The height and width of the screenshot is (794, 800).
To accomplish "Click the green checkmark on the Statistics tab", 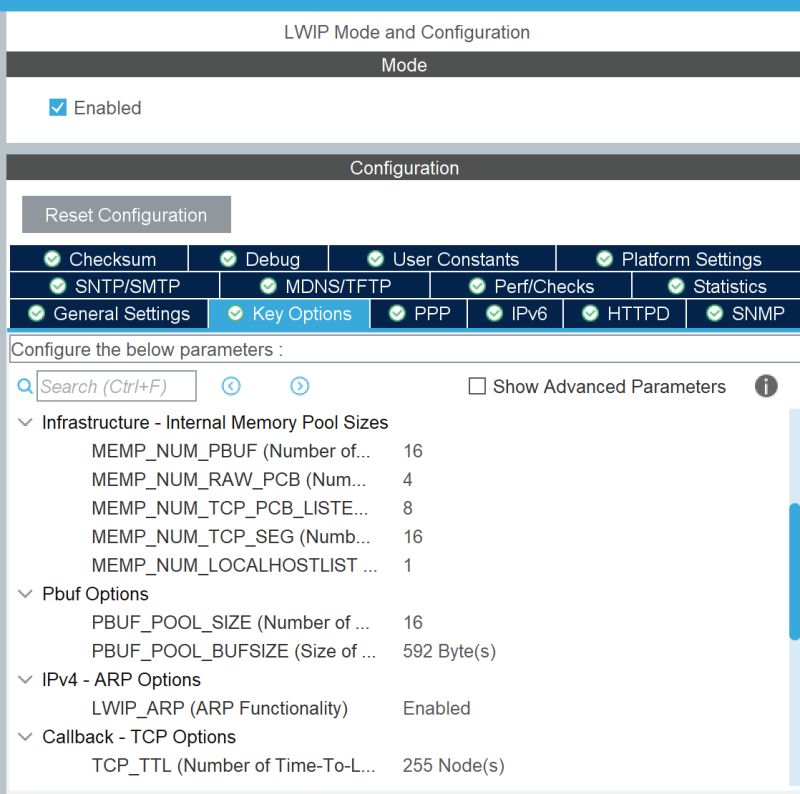I will (x=676, y=286).
